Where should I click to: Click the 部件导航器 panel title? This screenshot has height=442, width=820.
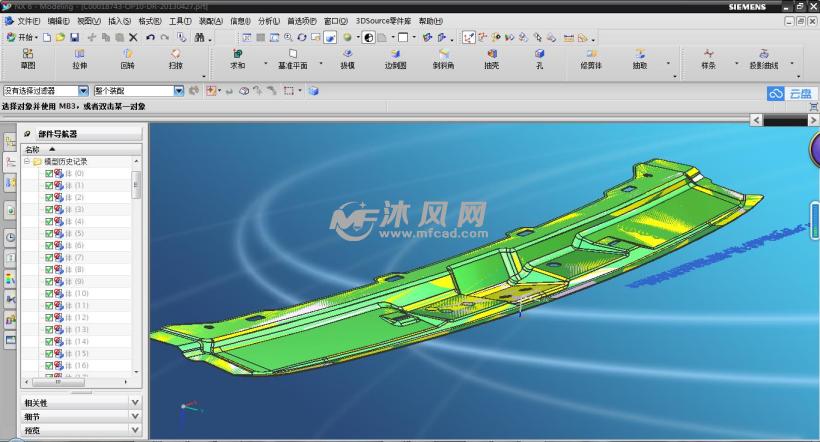(58, 134)
